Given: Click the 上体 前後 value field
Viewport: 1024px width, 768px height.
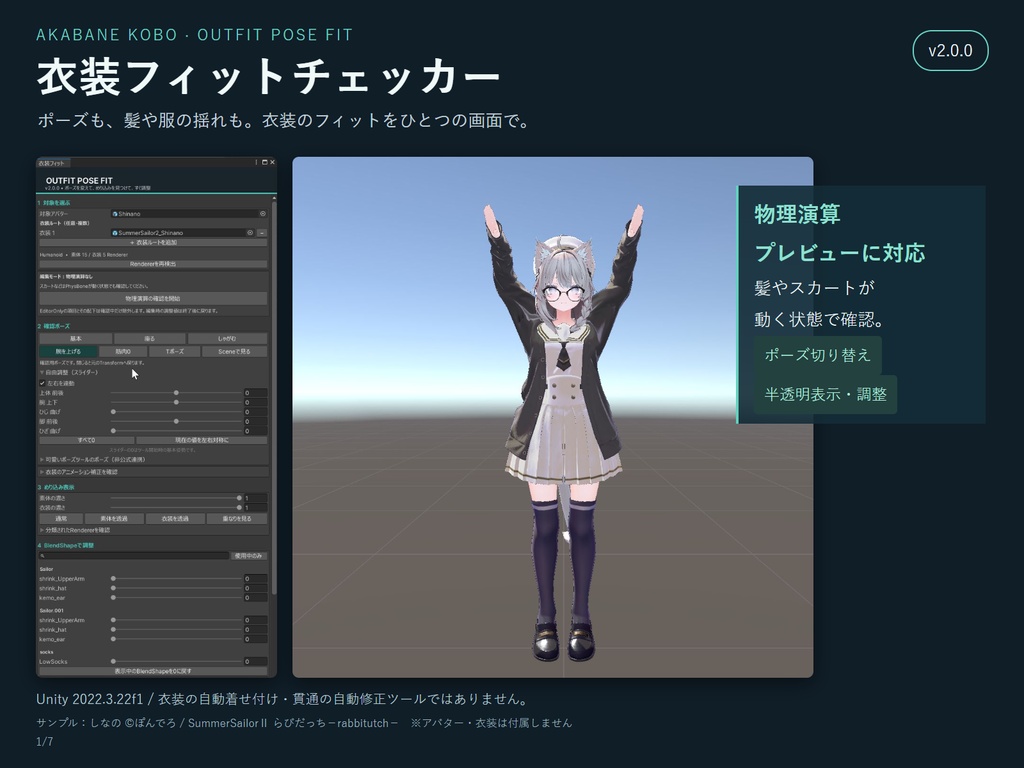Looking at the screenshot, I should [x=255, y=393].
